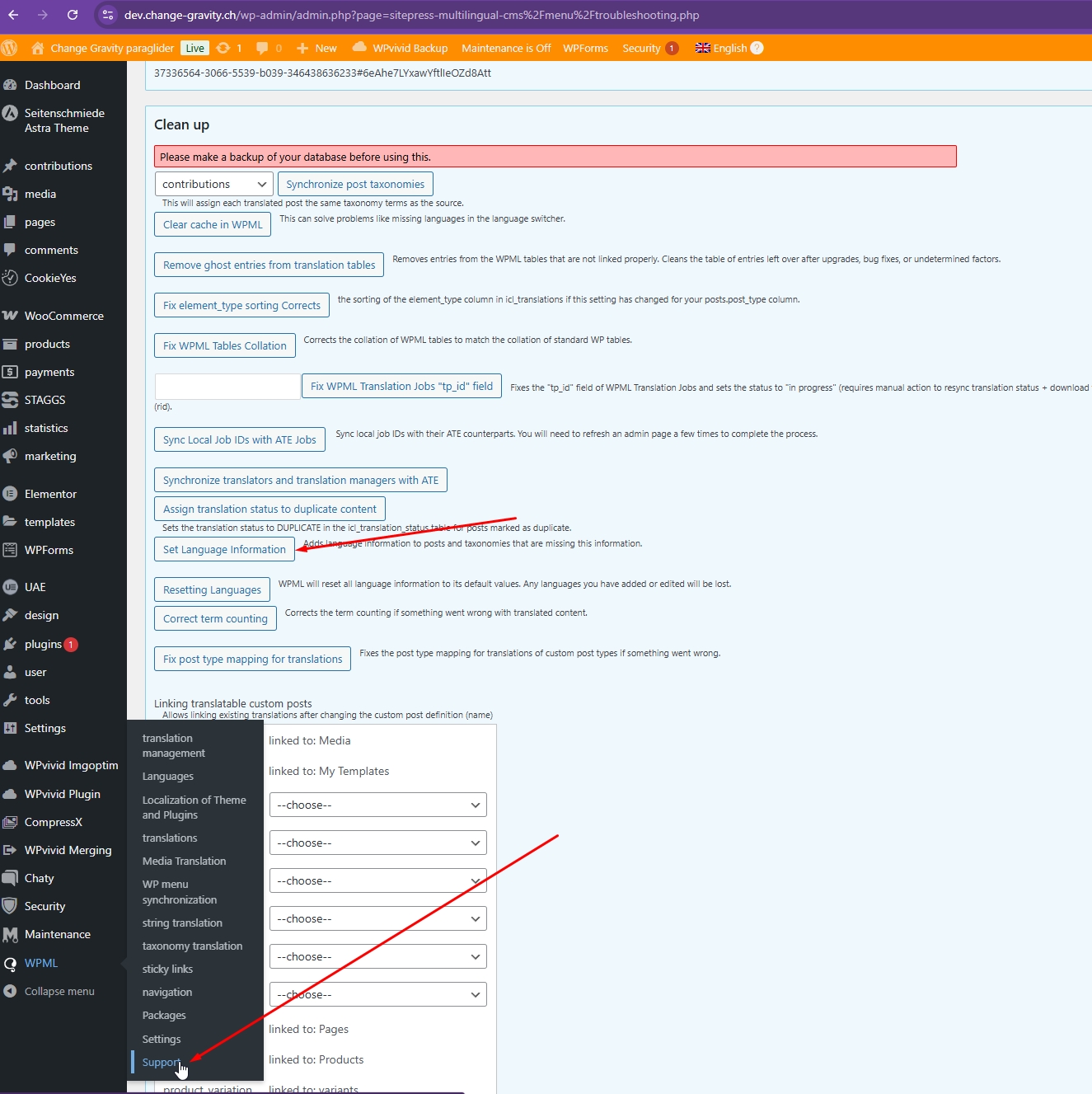Open WPML Packages submenu item
Viewport: 1092px width, 1094px height.
pos(164,1015)
